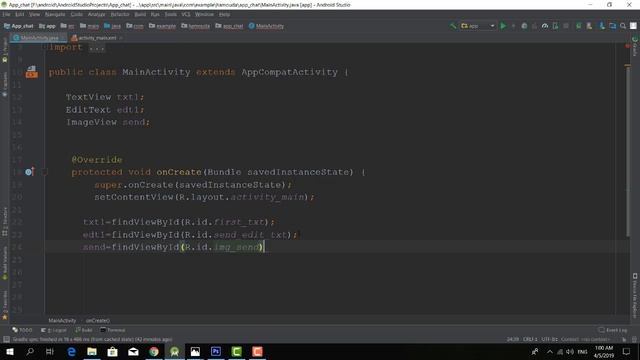Open the Analyze menu
This screenshot has width=640, height=360.
tap(97, 14)
